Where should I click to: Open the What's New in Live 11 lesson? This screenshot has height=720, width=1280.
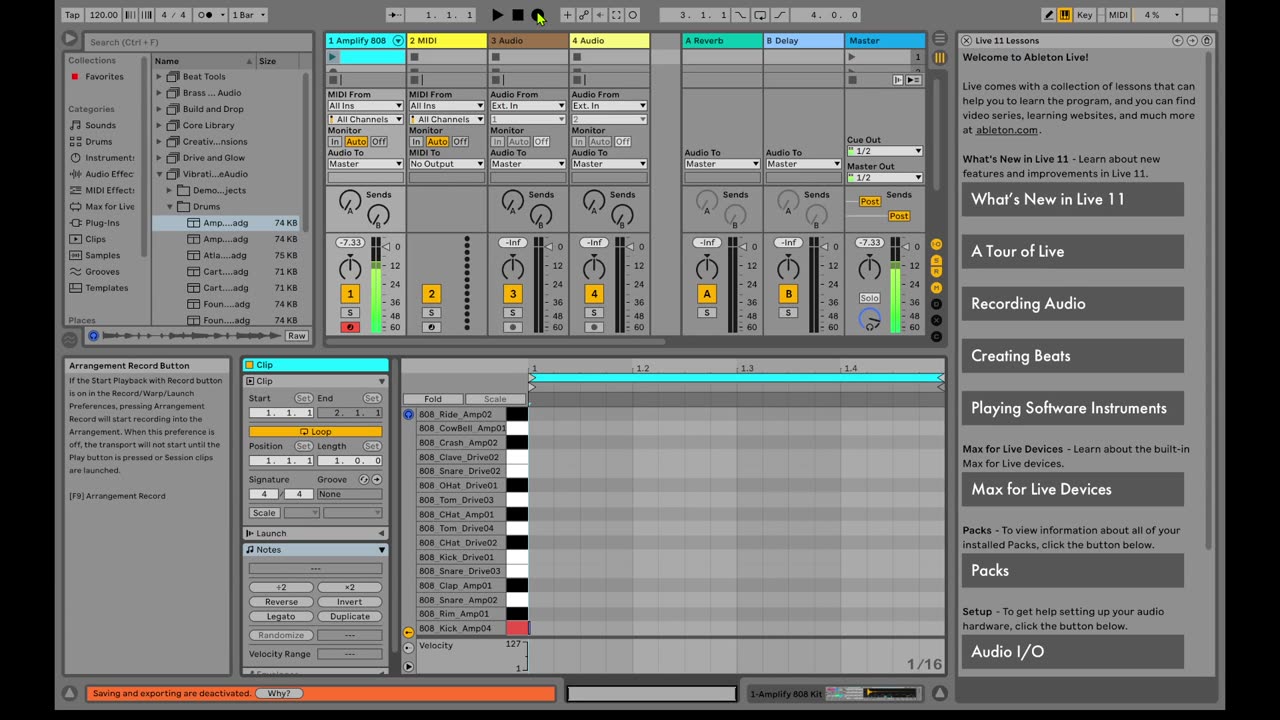click(x=1073, y=199)
